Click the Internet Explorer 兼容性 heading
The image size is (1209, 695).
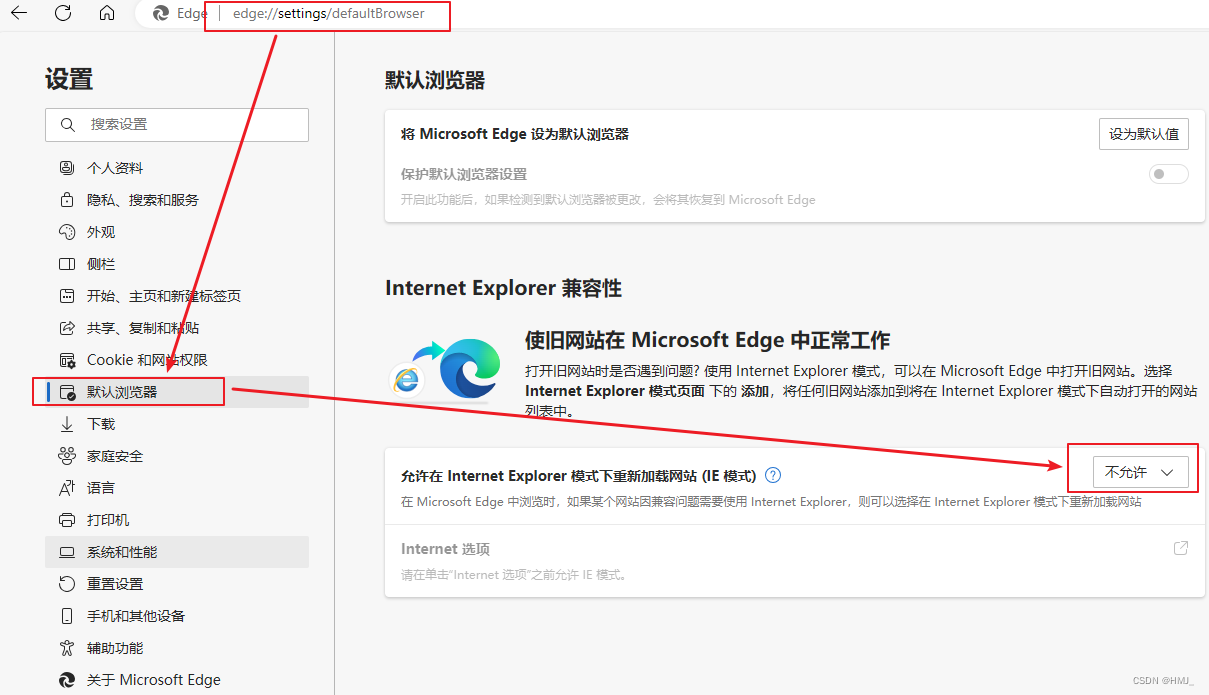tap(503, 288)
